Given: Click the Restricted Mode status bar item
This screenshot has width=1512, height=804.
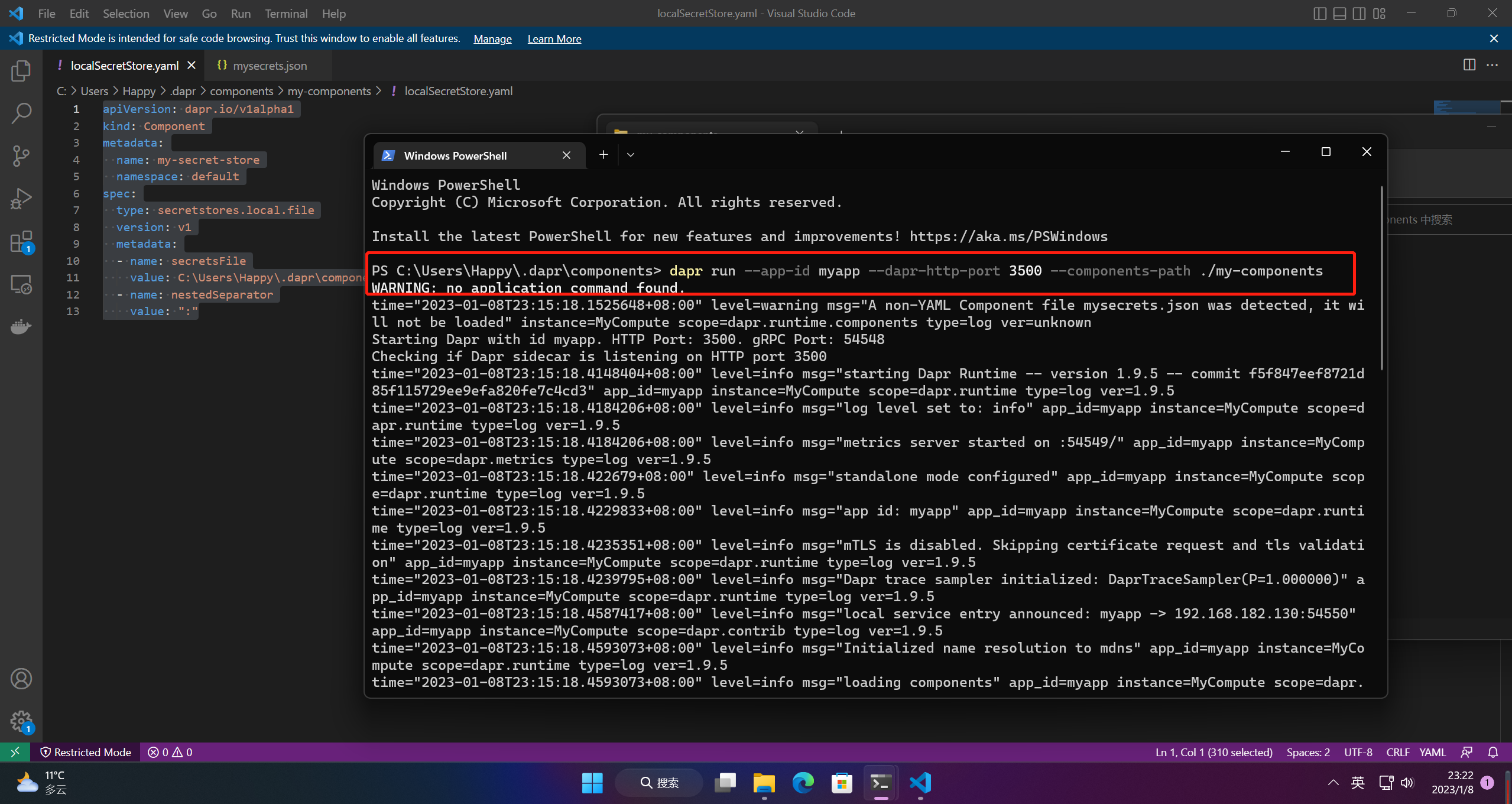Looking at the screenshot, I should coord(86,752).
